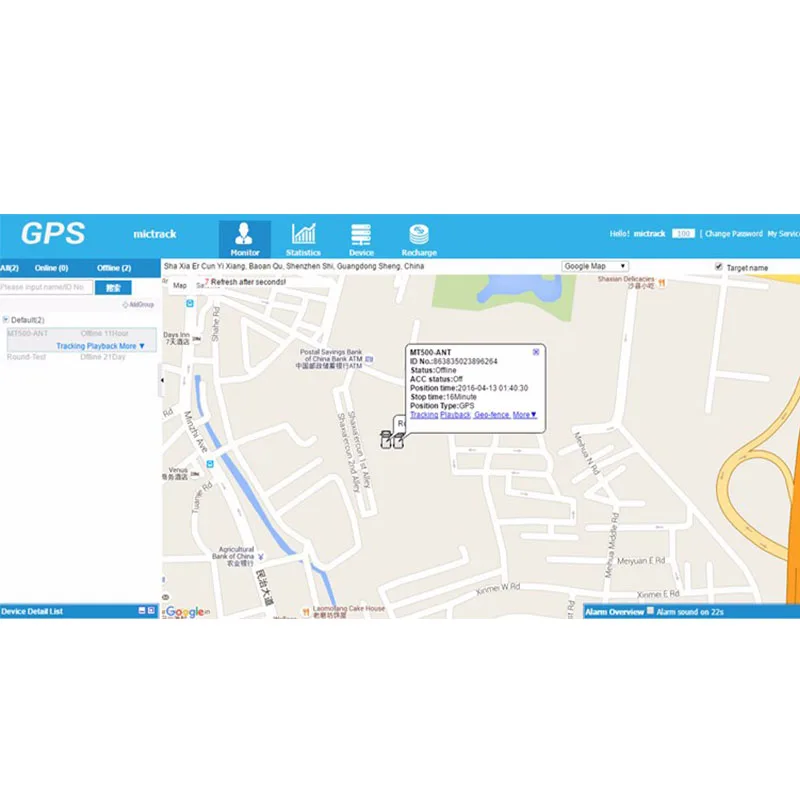Collapse the left sidebar with the arrow handle
800x800 pixels.
click(x=162, y=380)
